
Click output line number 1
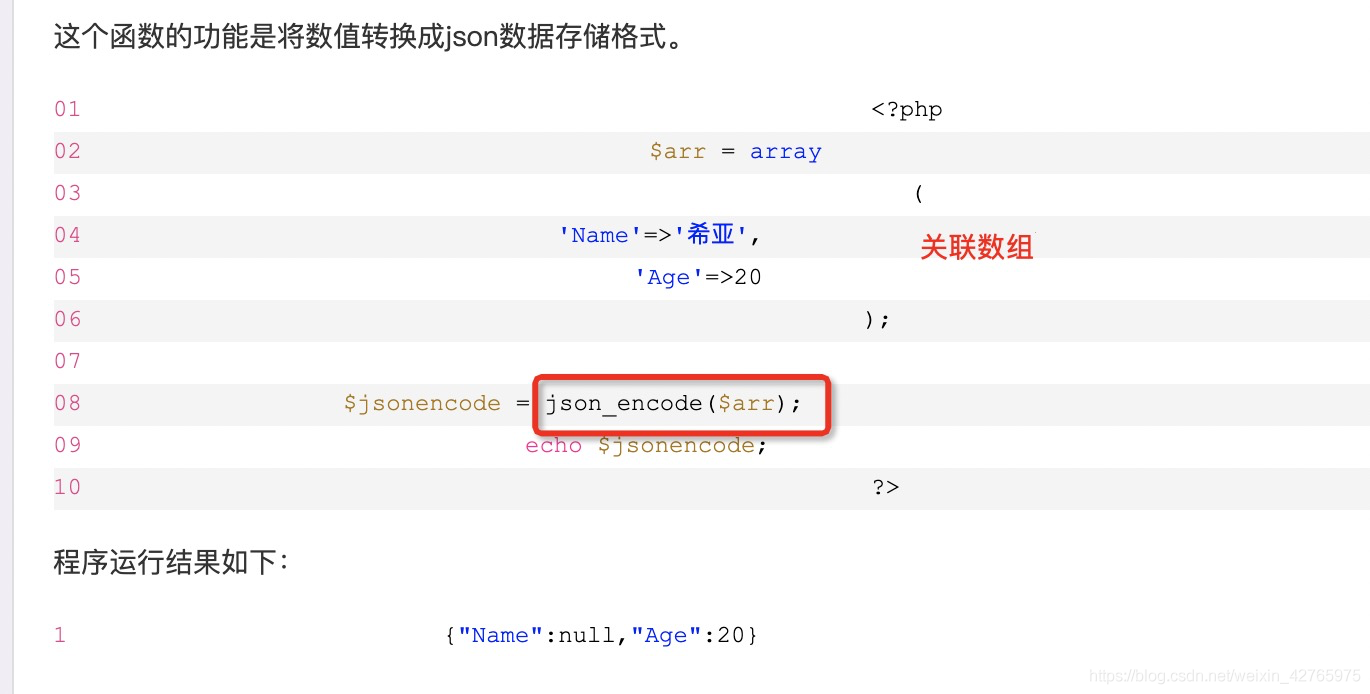click(x=60, y=635)
